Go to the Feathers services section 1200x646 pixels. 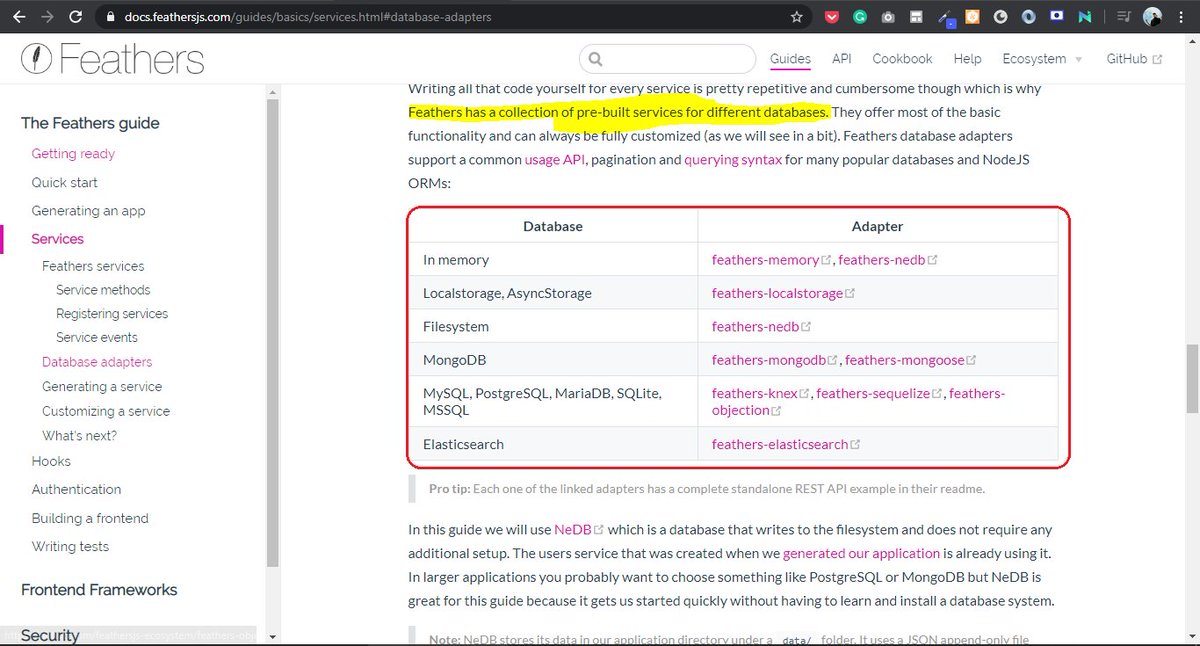[93, 266]
